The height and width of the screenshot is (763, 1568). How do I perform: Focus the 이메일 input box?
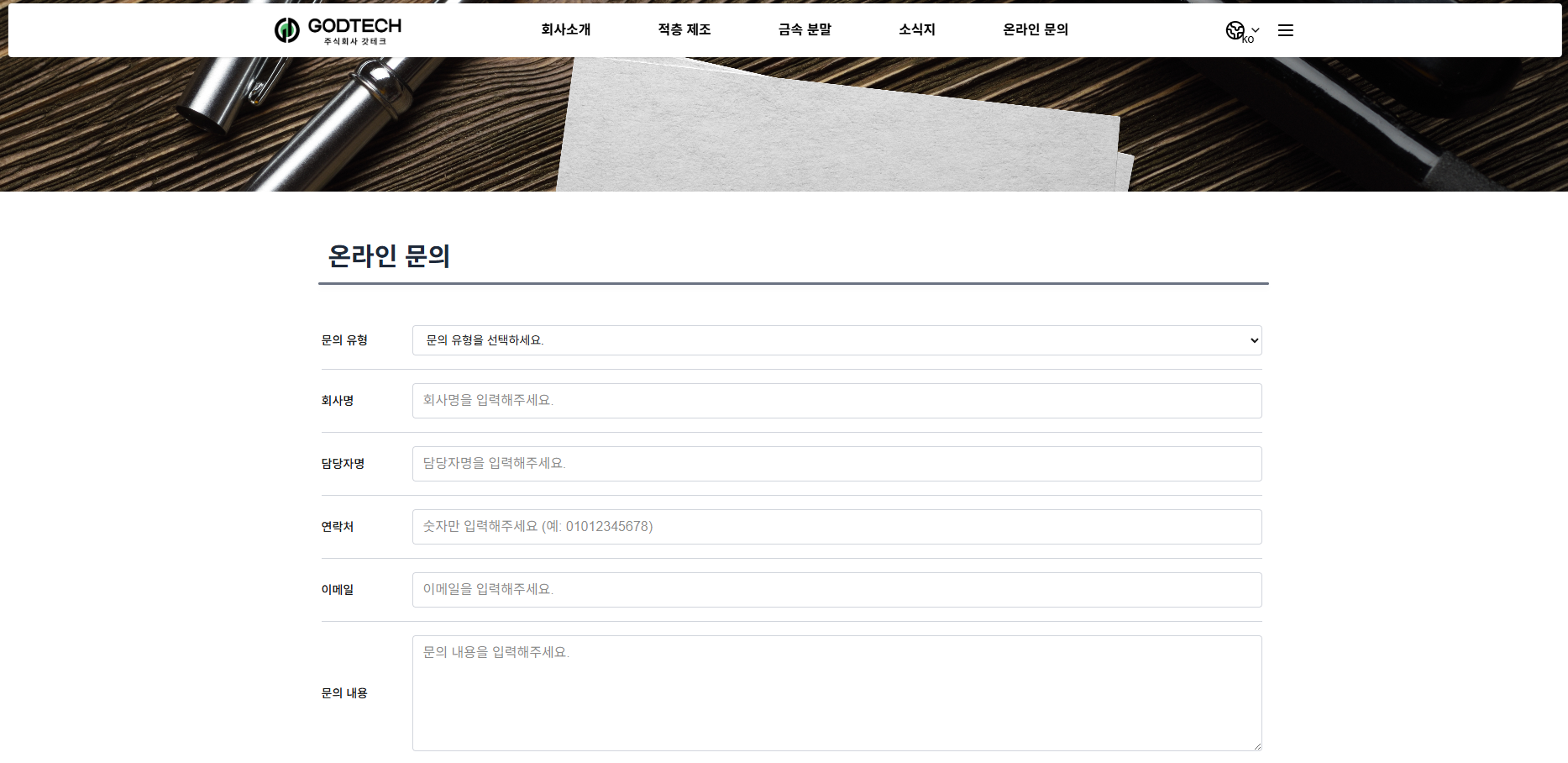pos(836,590)
